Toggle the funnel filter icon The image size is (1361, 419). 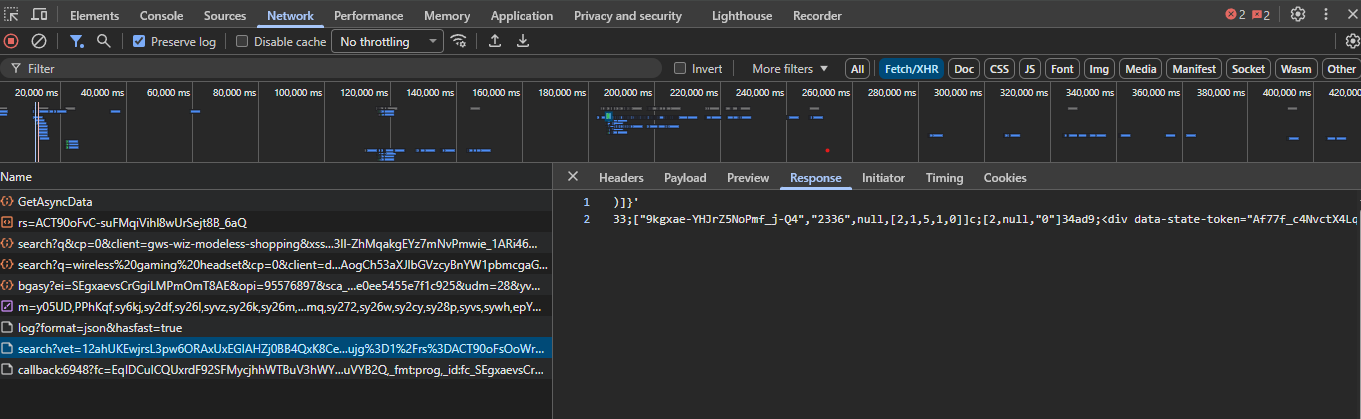(77, 41)
